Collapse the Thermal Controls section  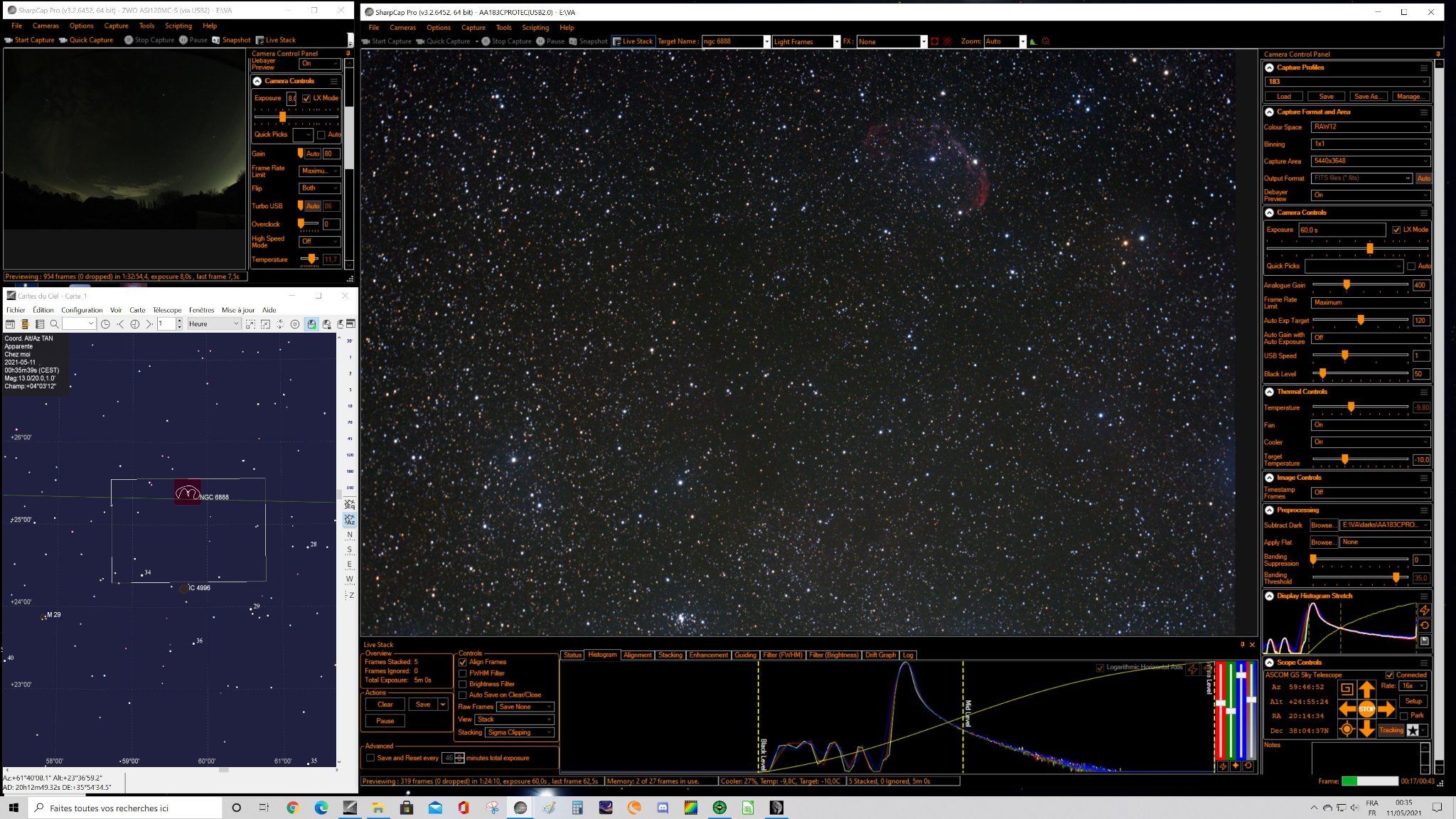point(1269,392)
